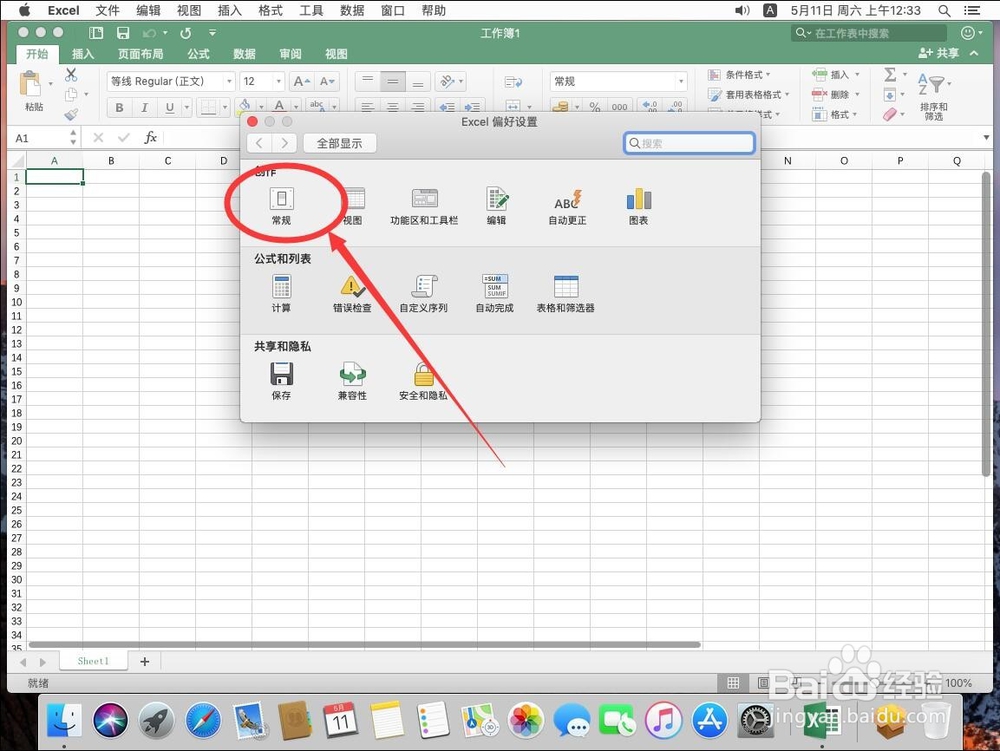The image size is (1000, 751).
Task: Switch to the 页面布局 ribbon tab
Action: click(x=140, y=54)
